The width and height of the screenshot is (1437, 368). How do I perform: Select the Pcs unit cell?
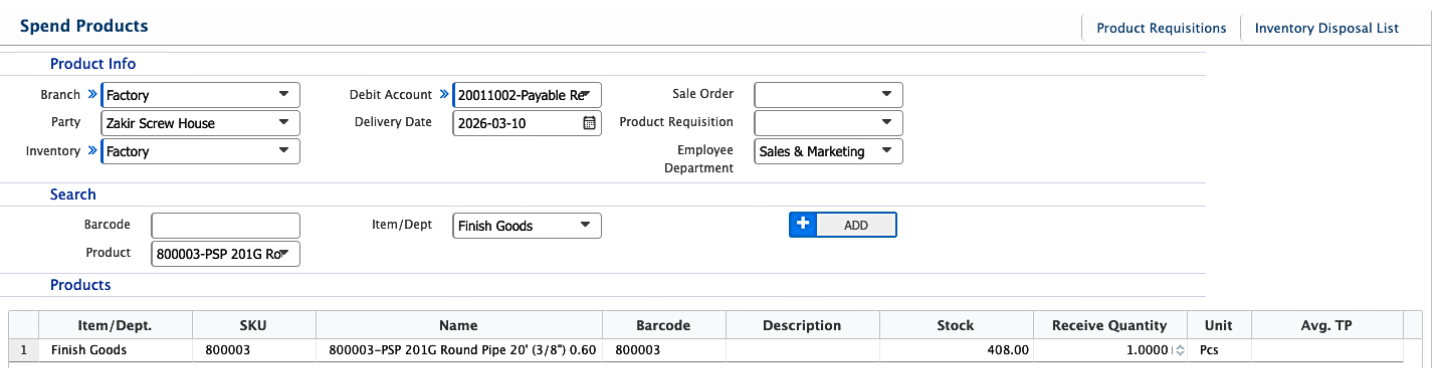[x=1218, y=351]
